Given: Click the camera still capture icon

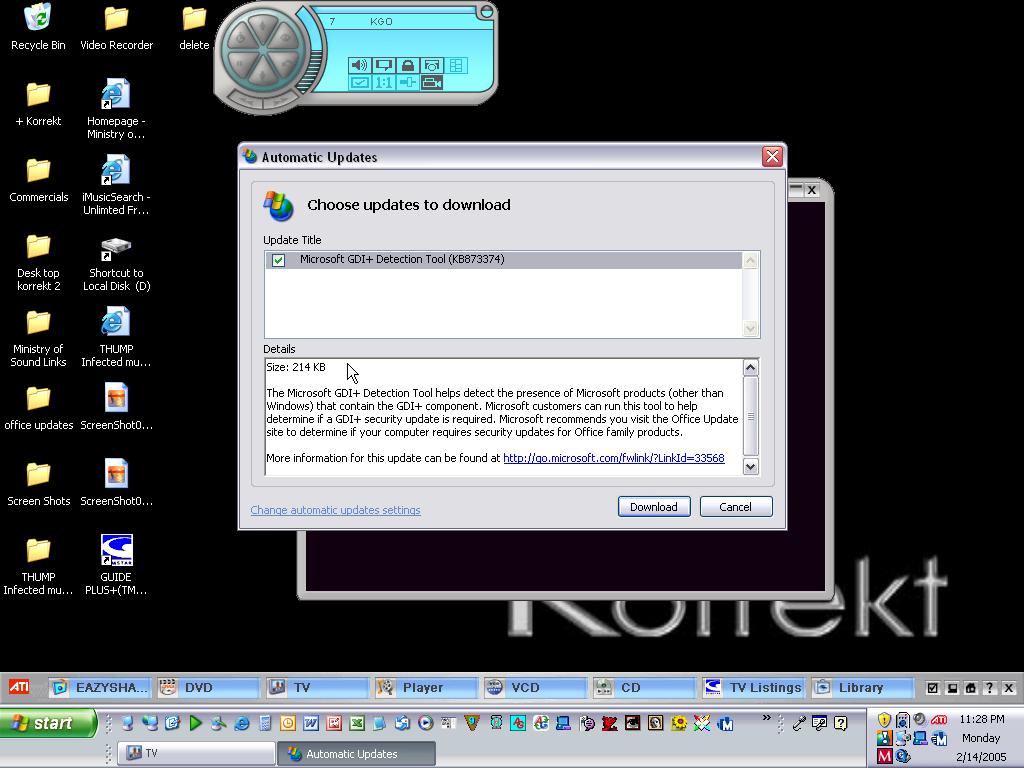Looking at the screenshot, I should click(x=432, y=65).
